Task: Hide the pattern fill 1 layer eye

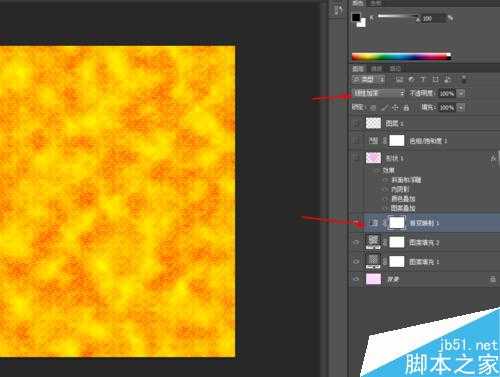Action: tap(356, 262)
